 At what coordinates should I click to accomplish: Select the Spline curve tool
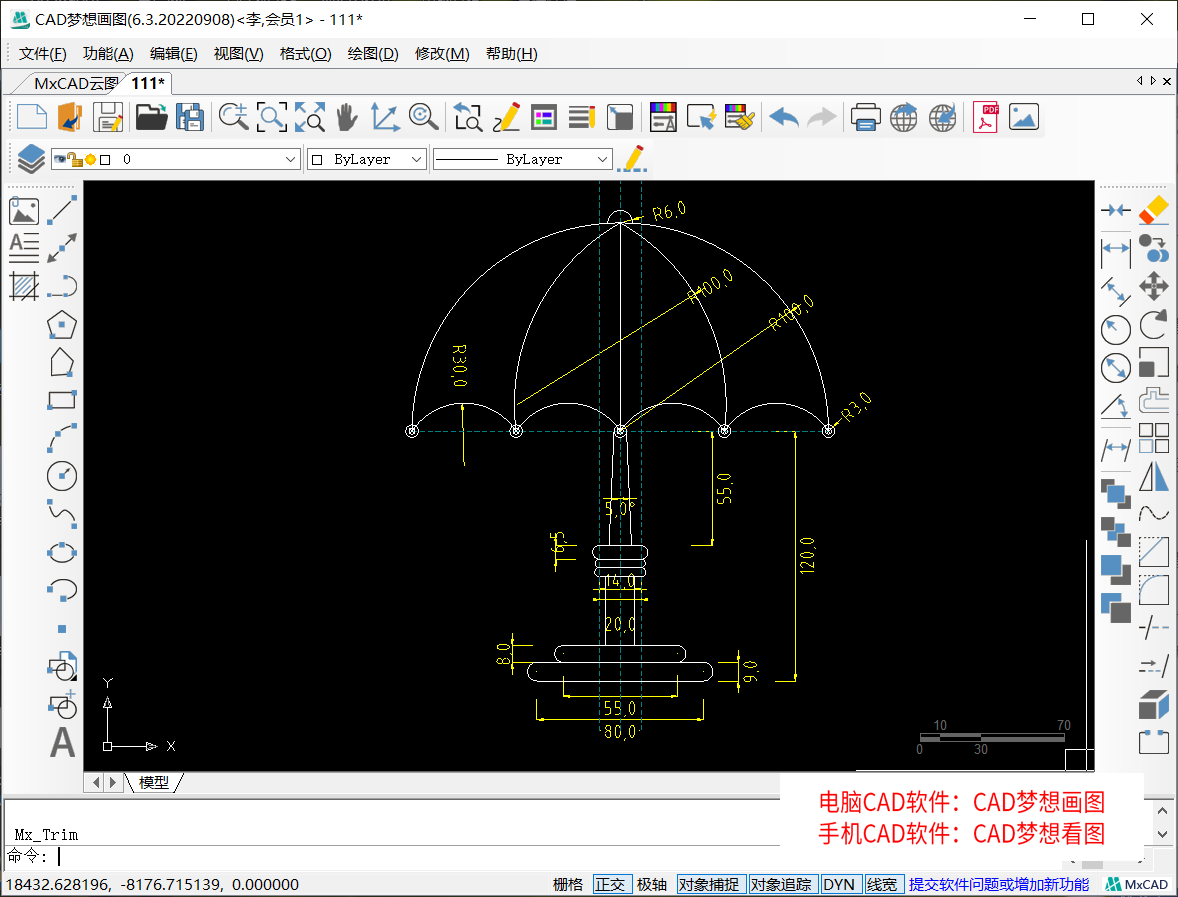click(x=62, y=514)
